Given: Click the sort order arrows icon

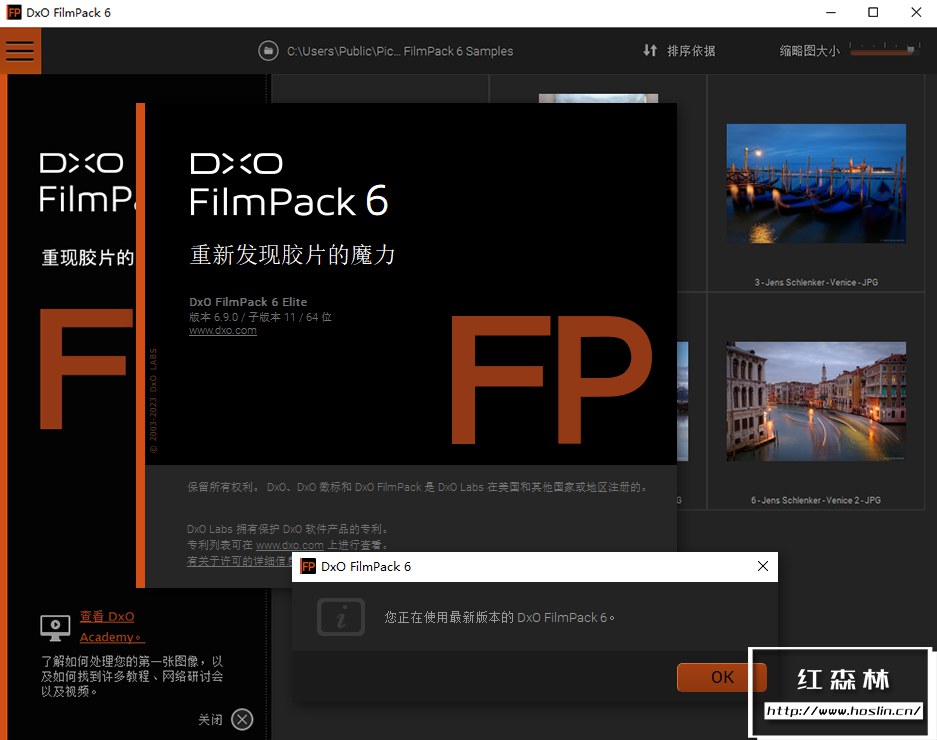Looking at the screenshot, I should click(x=650, y=51).
